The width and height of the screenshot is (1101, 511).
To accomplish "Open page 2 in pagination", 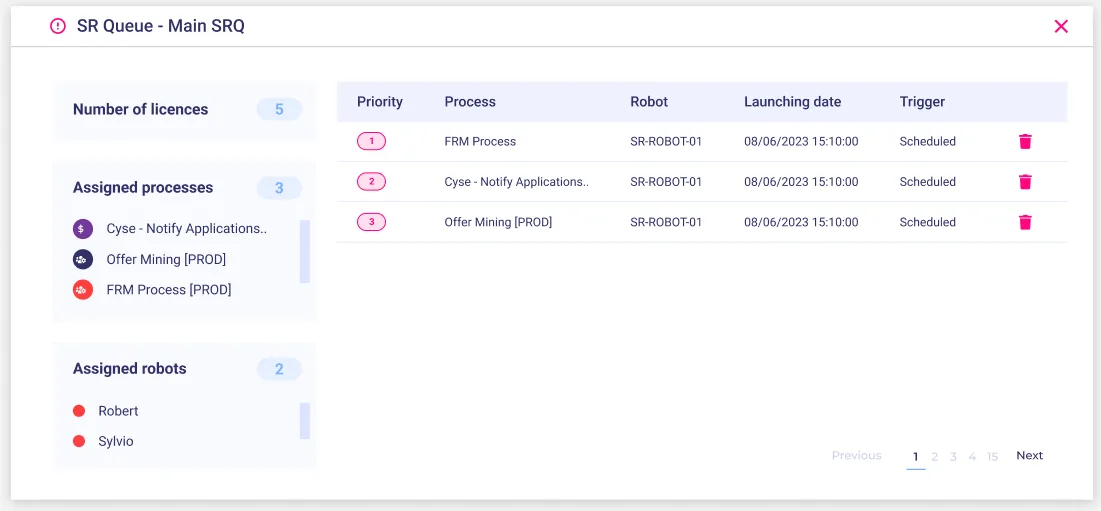I will click(935, 457).
